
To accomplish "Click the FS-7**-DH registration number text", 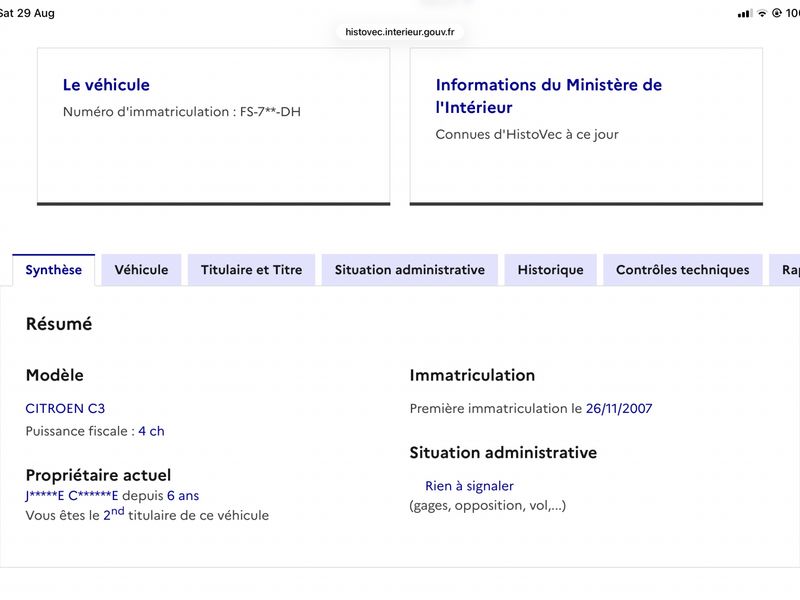I will point(270,112).
